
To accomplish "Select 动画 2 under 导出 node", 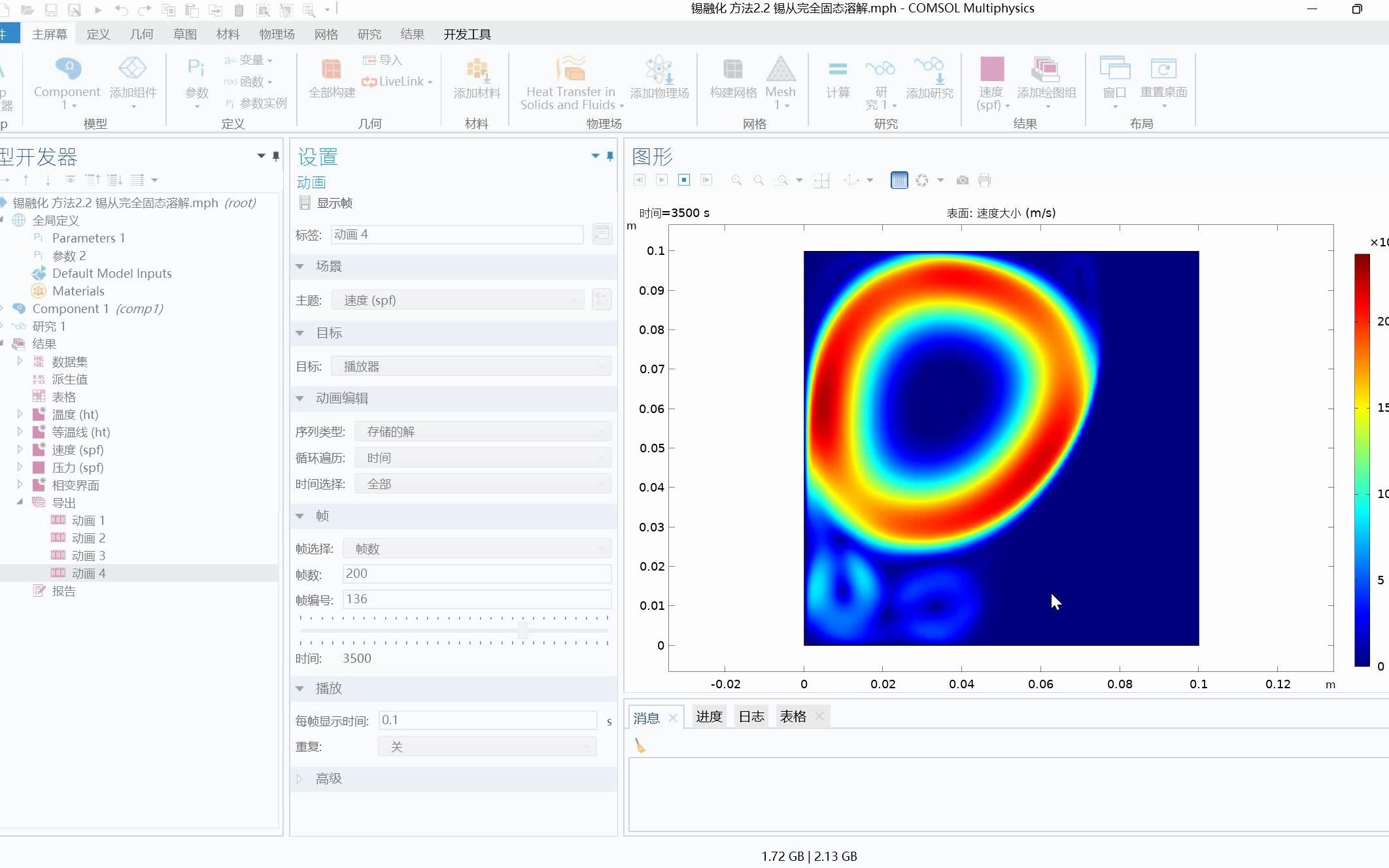I will pos(89,537).
